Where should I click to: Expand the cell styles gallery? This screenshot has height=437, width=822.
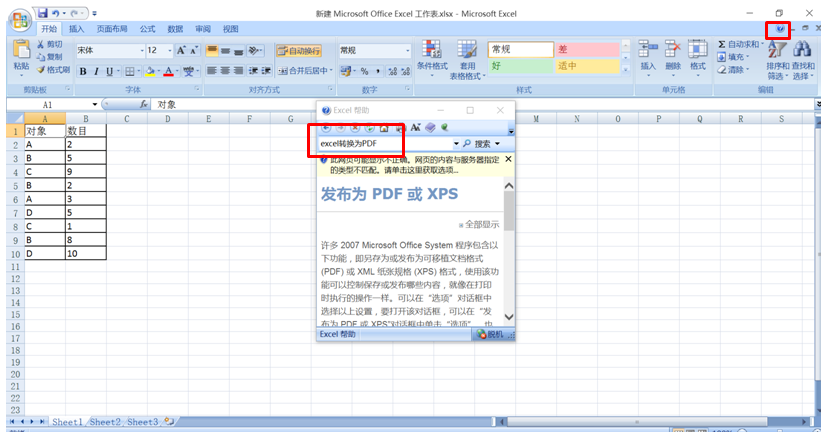point(625,69)
